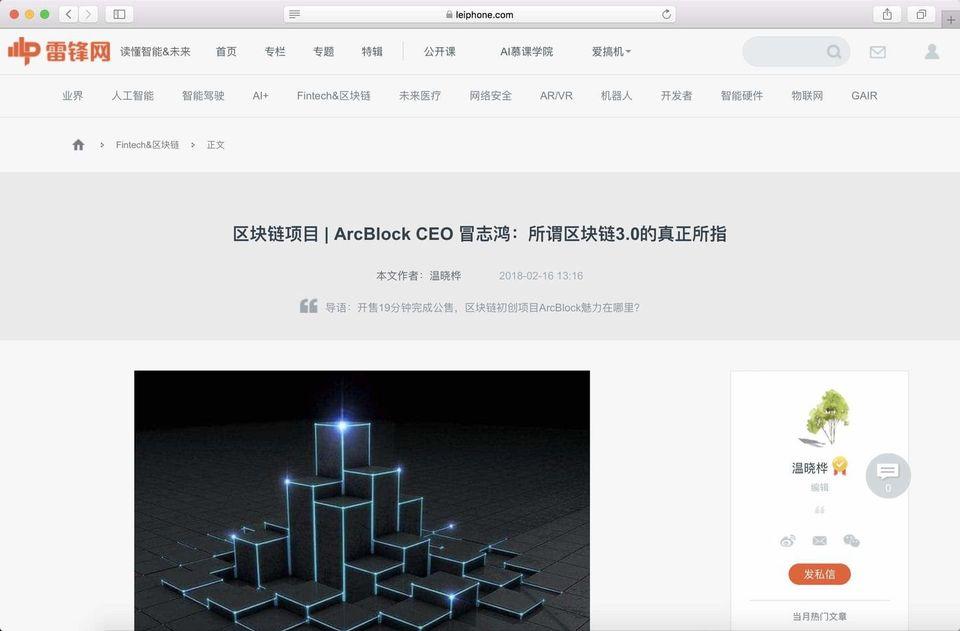Viewport: 960px width, 631px height.
Task: Open the user profile icon
Action: [x=932, y=51]
